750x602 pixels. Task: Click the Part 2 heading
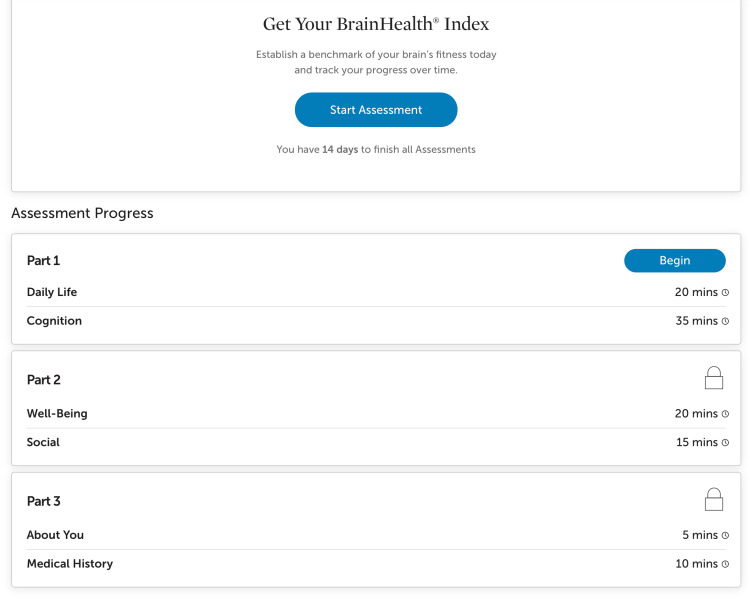tap(44, 380)
